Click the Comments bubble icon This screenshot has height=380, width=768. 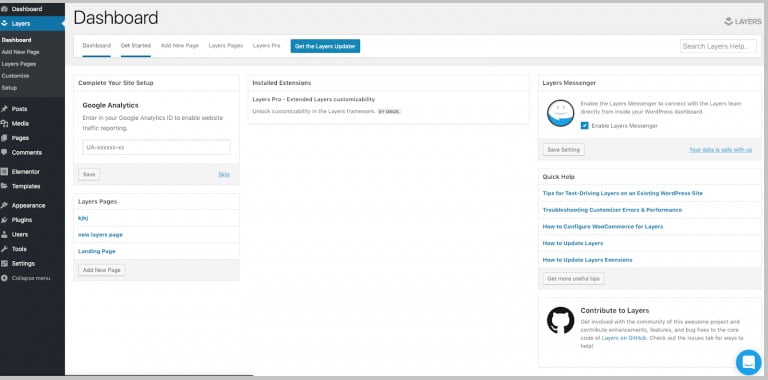tap(4, 152)
